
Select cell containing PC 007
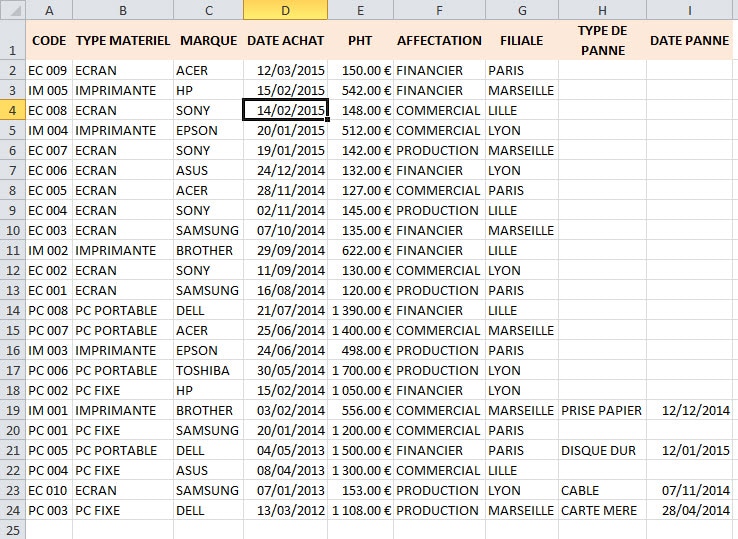(49, 330)
